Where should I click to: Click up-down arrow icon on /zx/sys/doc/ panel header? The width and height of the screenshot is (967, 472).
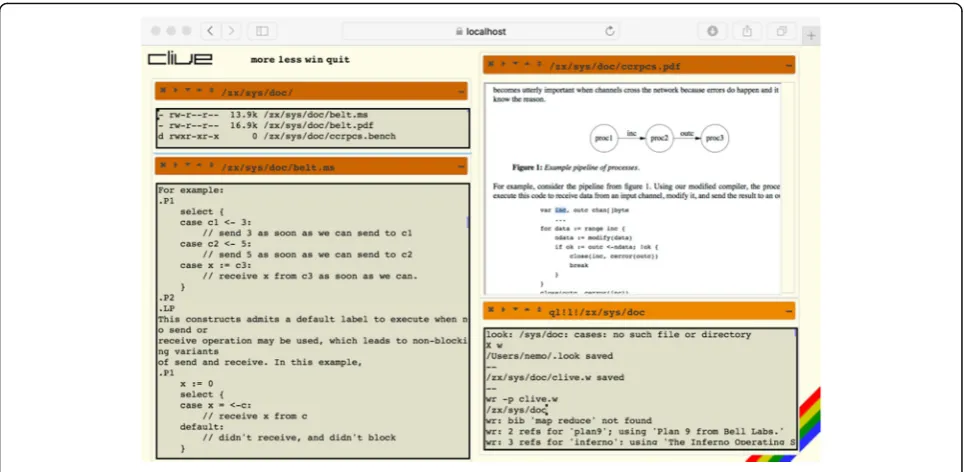[211, 91]
